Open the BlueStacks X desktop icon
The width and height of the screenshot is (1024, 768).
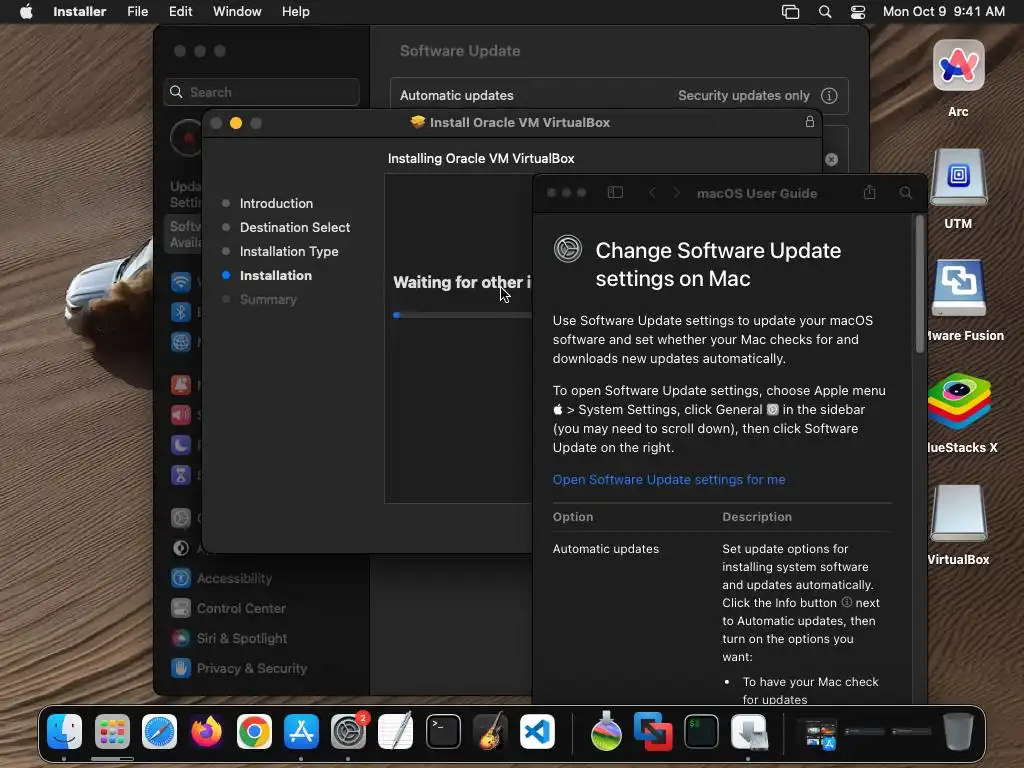point(958,401)
